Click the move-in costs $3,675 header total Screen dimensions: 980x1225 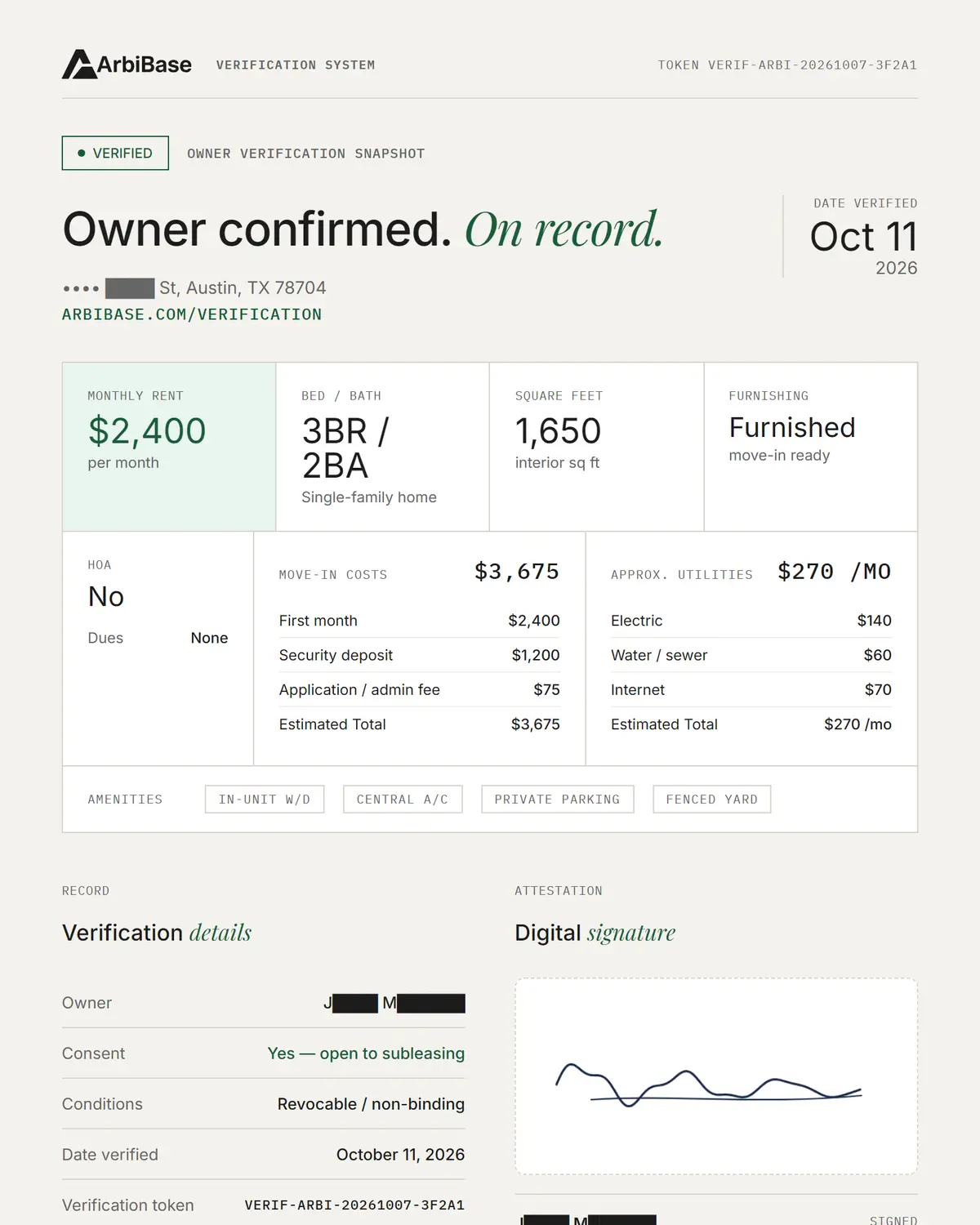click(x=517, y=572)
